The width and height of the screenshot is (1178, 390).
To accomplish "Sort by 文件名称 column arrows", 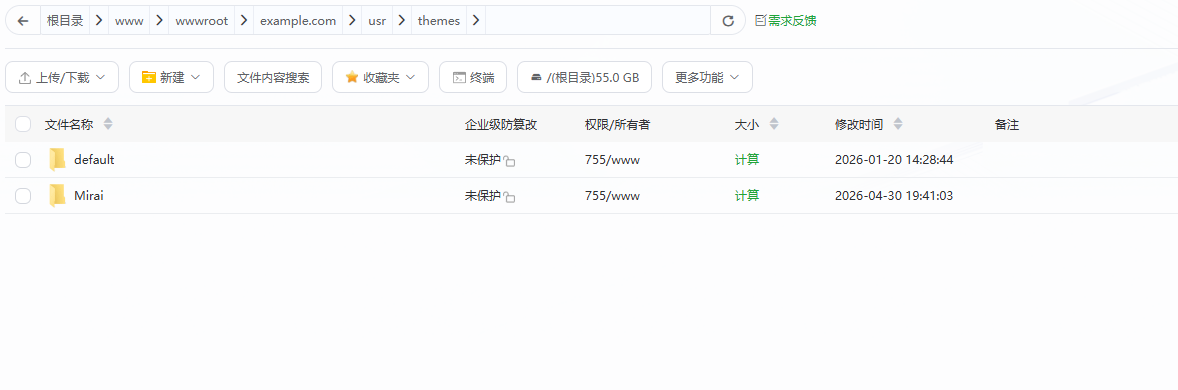I will (x=107, y=124).
